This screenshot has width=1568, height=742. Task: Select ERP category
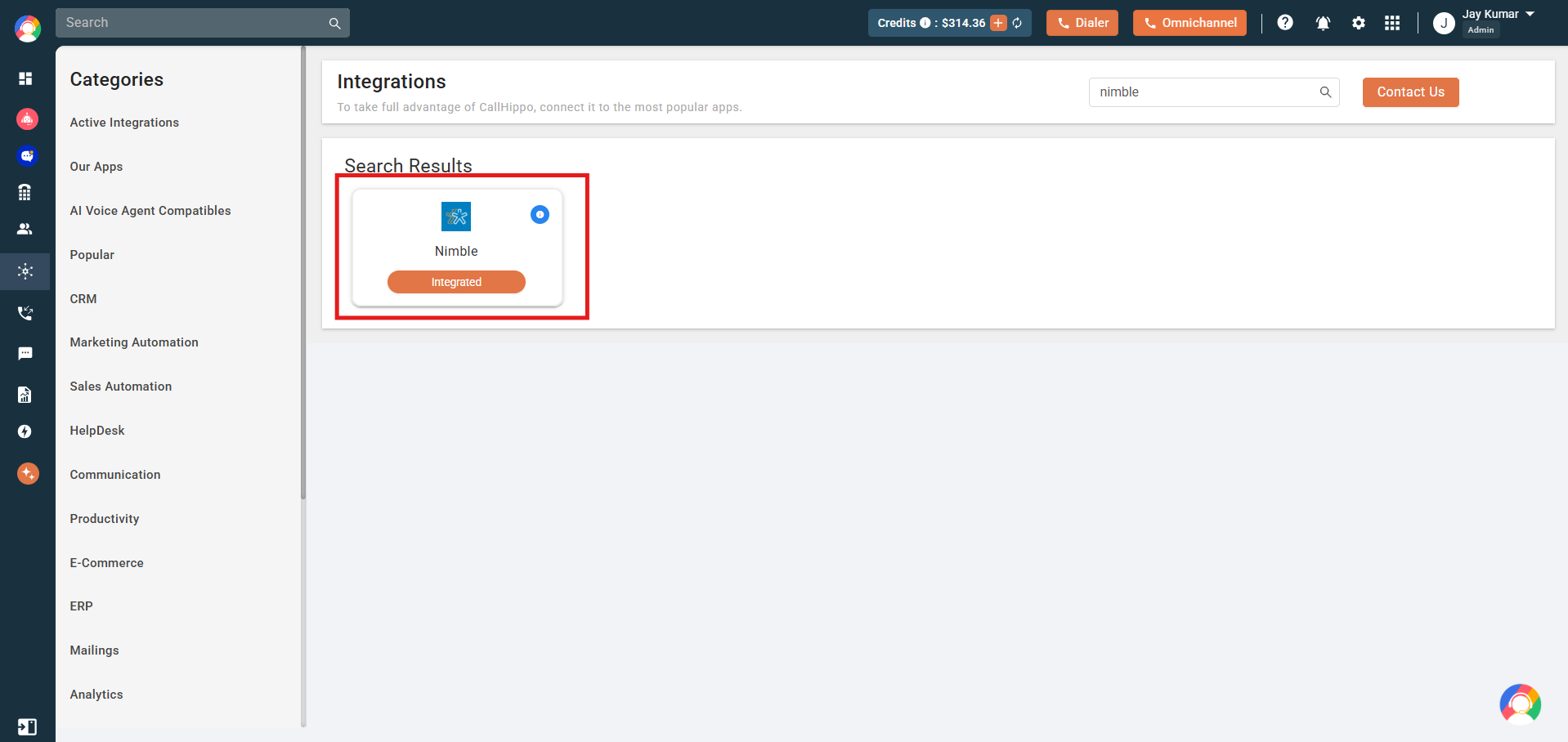(x=82, y=606)
